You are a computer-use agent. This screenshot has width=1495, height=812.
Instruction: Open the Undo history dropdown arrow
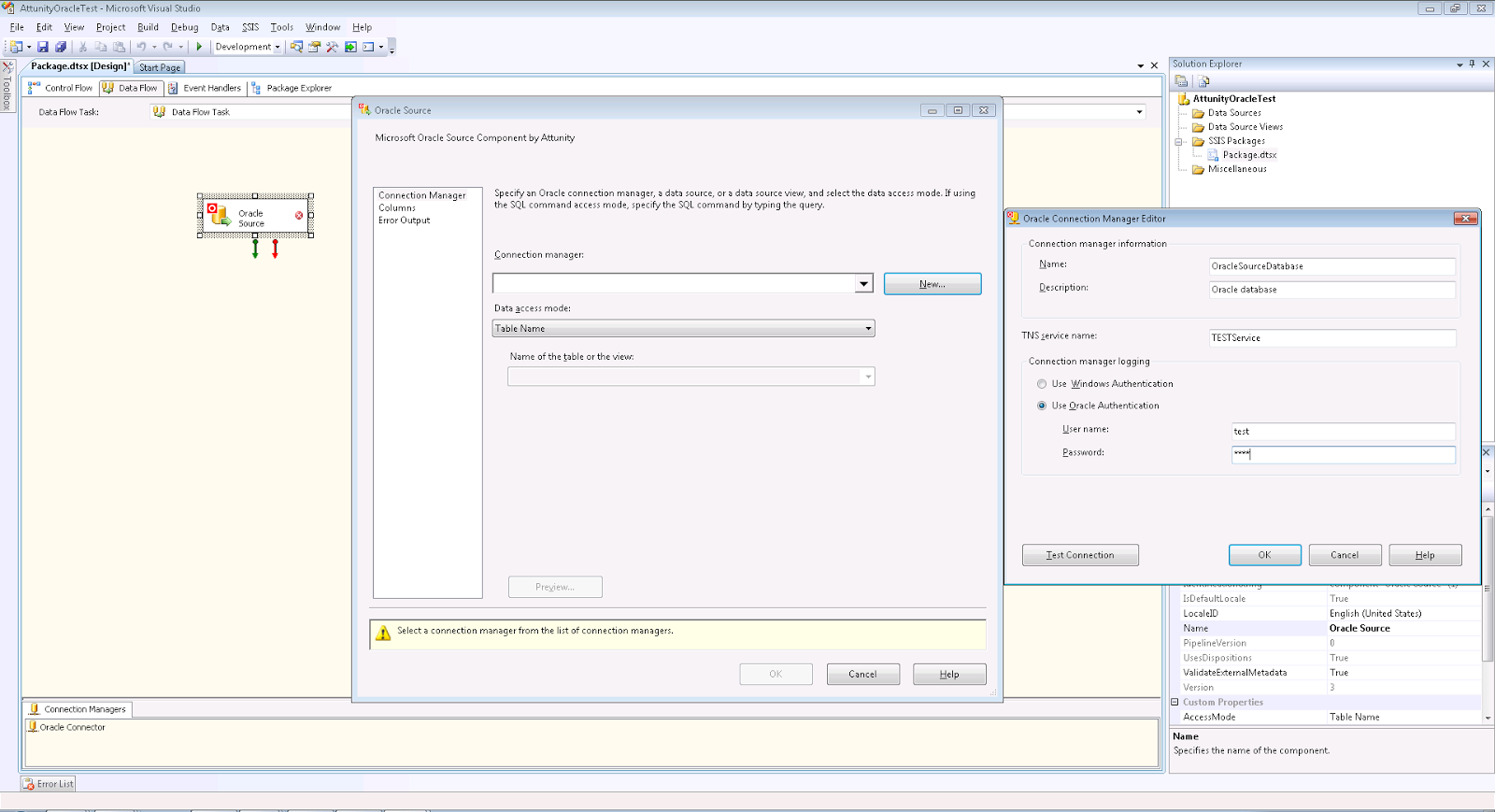pyautogui.click(x=154, y=47)
